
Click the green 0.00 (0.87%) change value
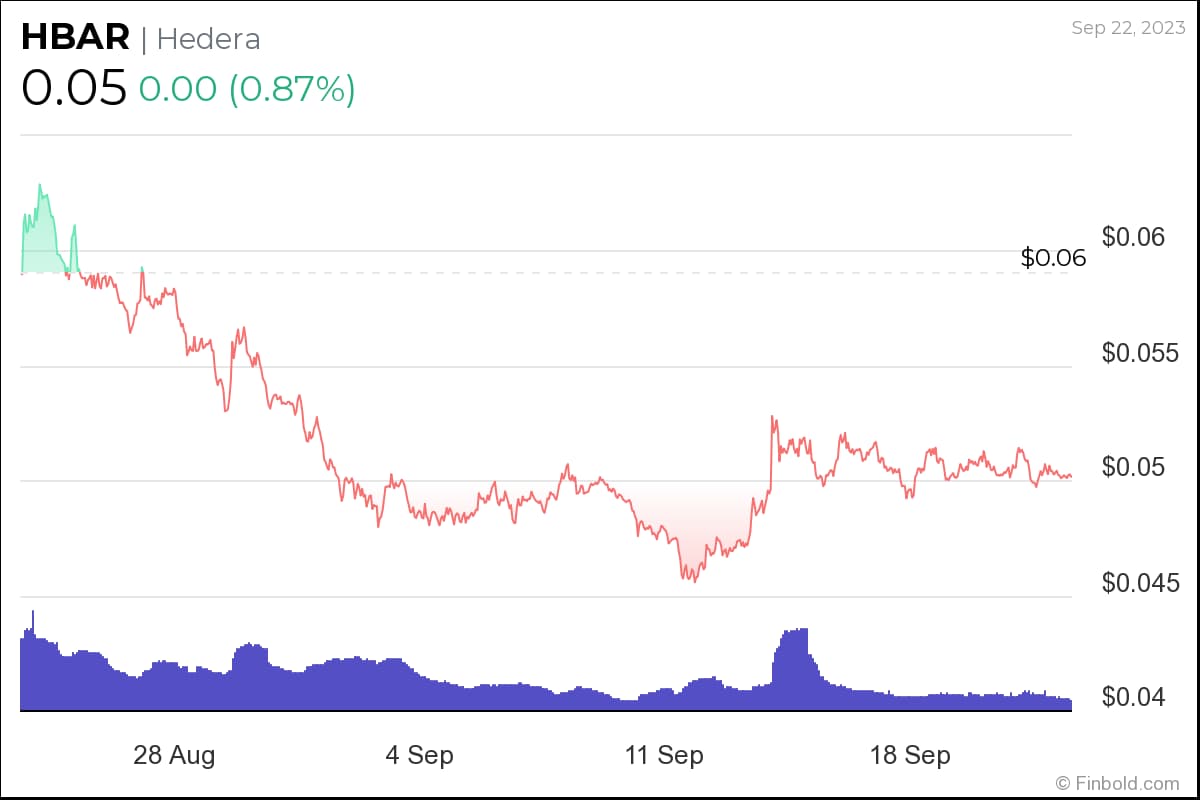tap(247, 89)
